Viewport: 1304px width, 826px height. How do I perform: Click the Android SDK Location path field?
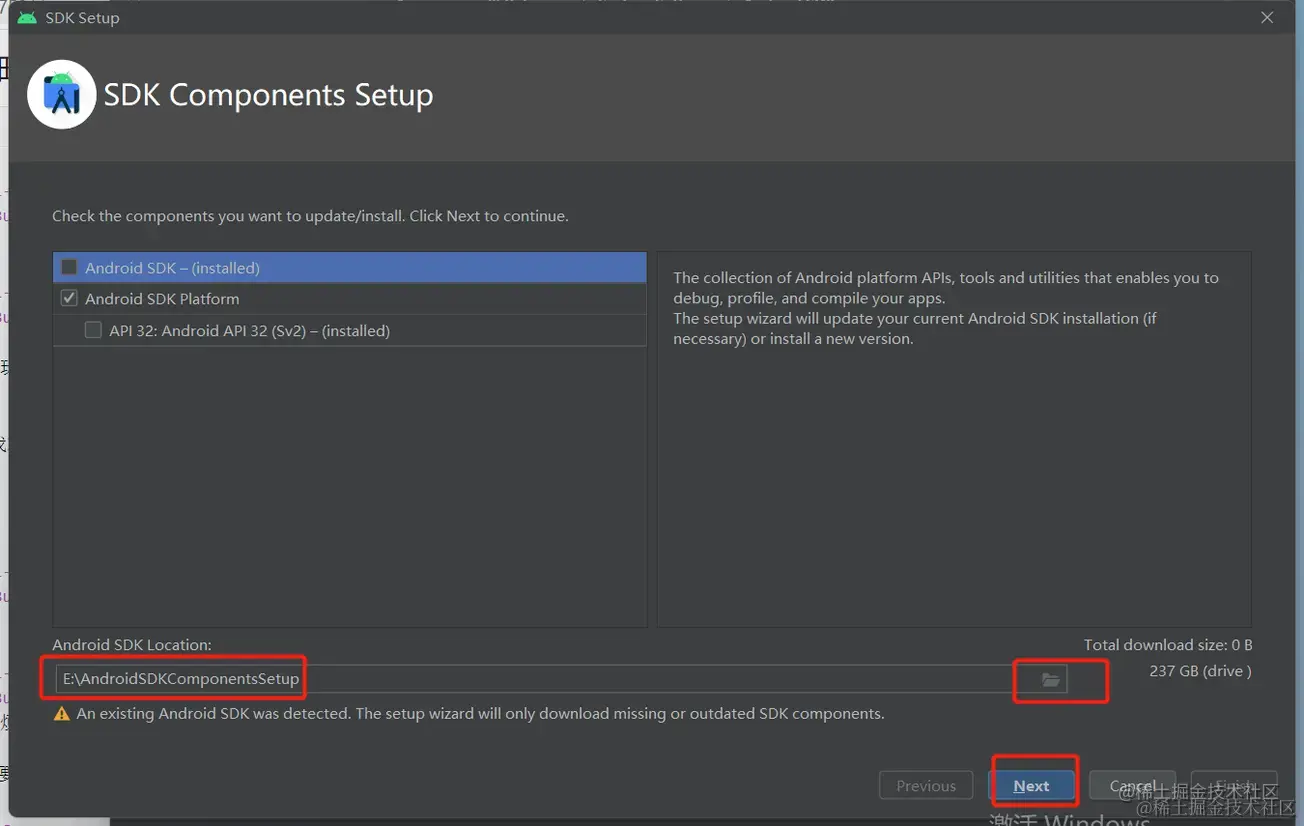point(545,679)
